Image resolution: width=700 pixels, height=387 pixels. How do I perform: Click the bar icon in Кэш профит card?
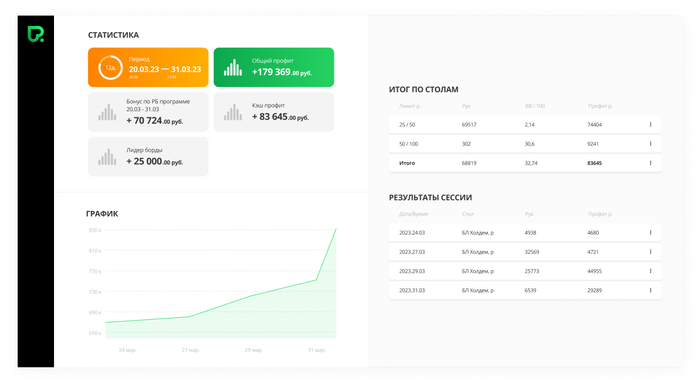click(x=233, y=112)
